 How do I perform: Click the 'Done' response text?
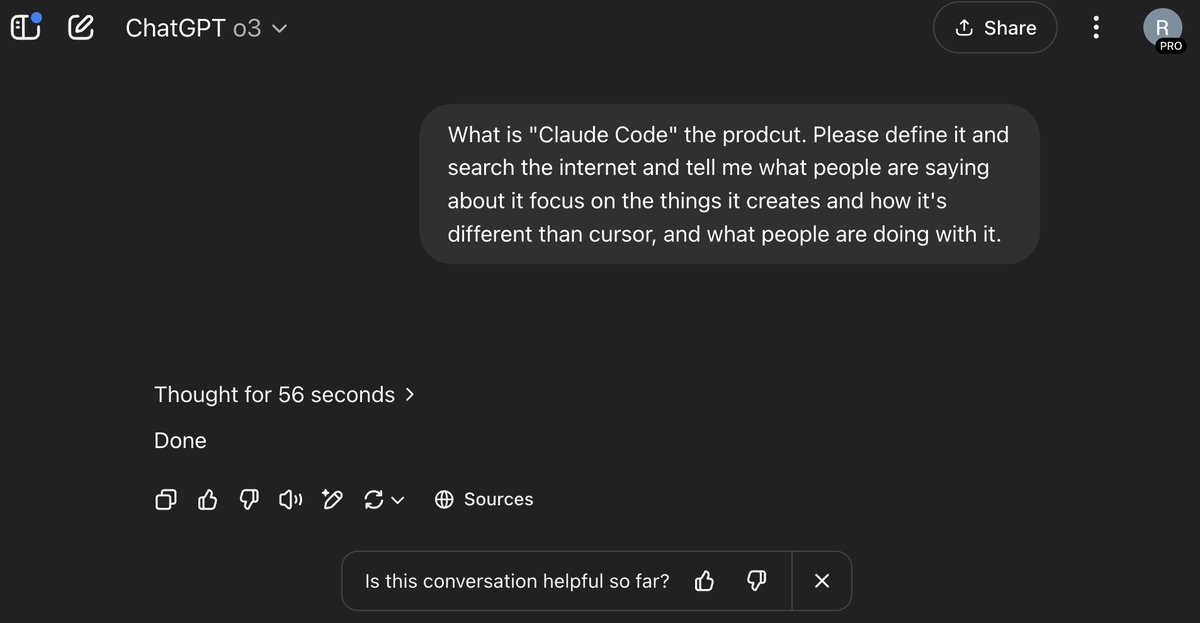pos(180,441)
